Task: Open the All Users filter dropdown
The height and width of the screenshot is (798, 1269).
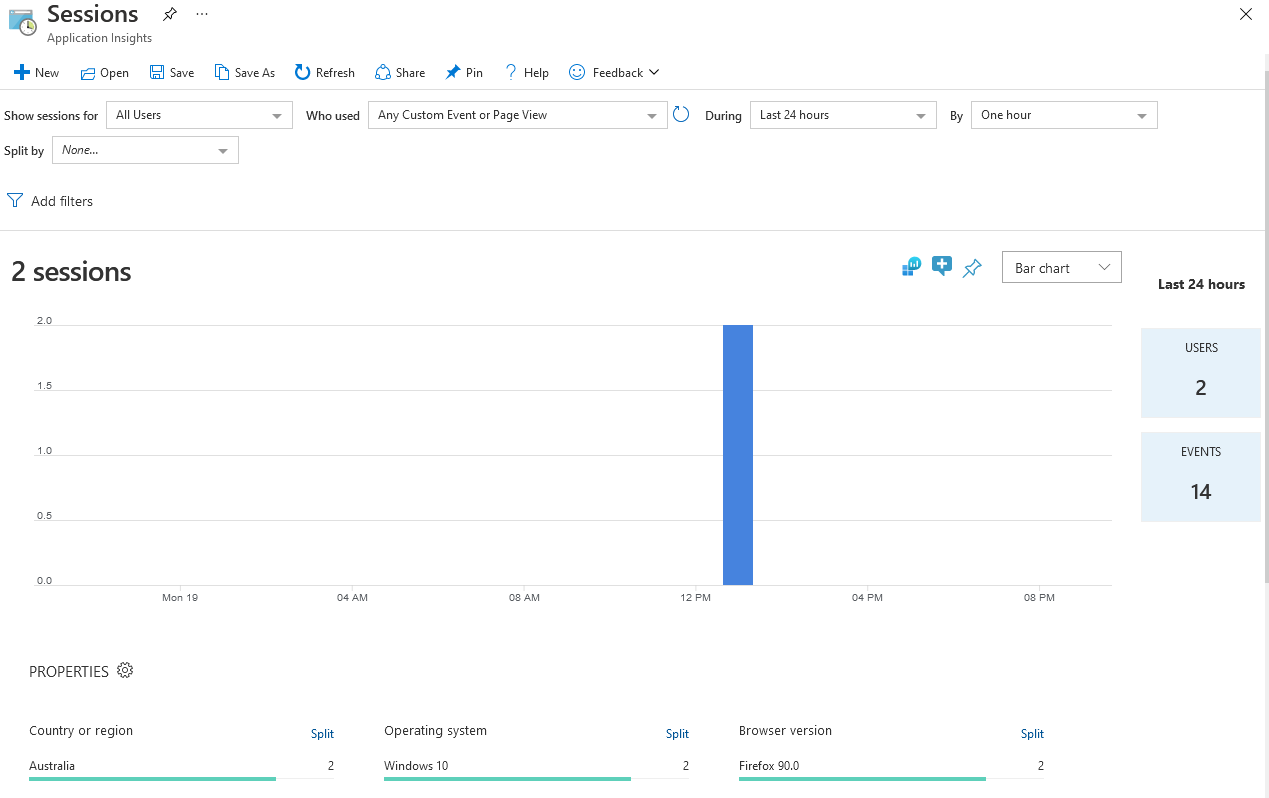Action: (198, 115)
